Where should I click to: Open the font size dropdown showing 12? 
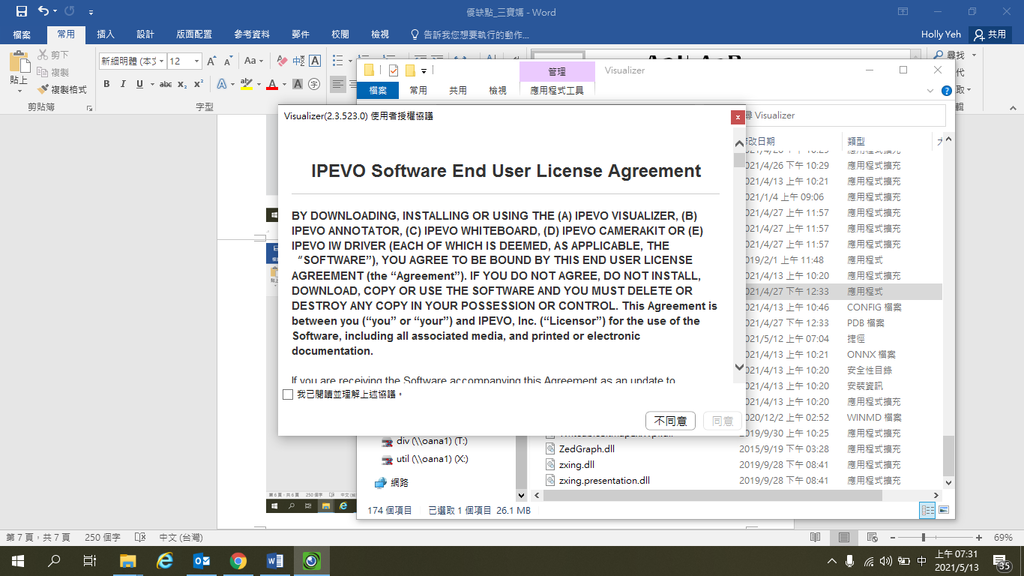pos(196,61)
